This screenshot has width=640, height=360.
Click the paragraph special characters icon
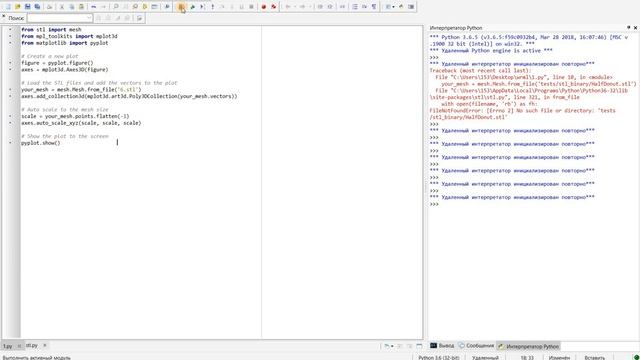coord(374,7)
